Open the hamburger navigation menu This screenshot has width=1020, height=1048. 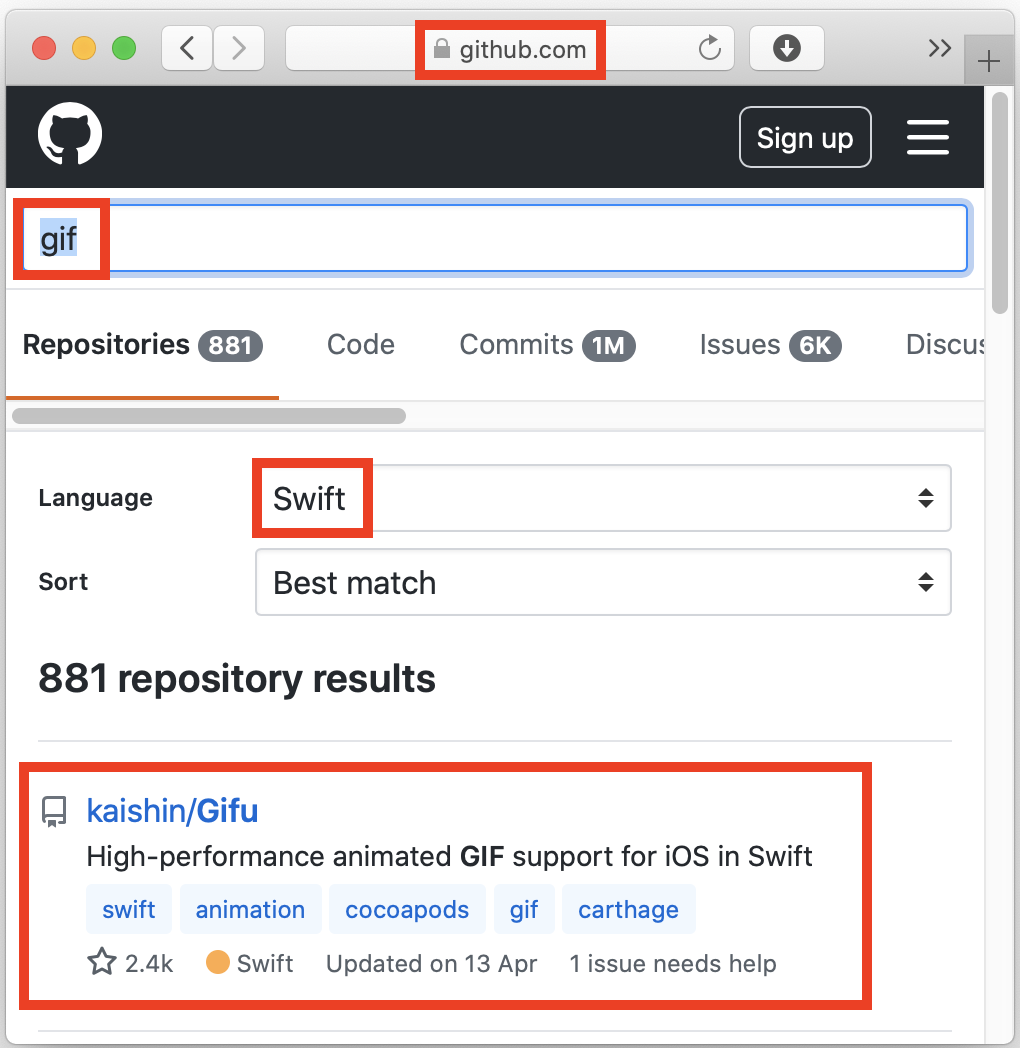pyautogui.click(x=927, y=137)
